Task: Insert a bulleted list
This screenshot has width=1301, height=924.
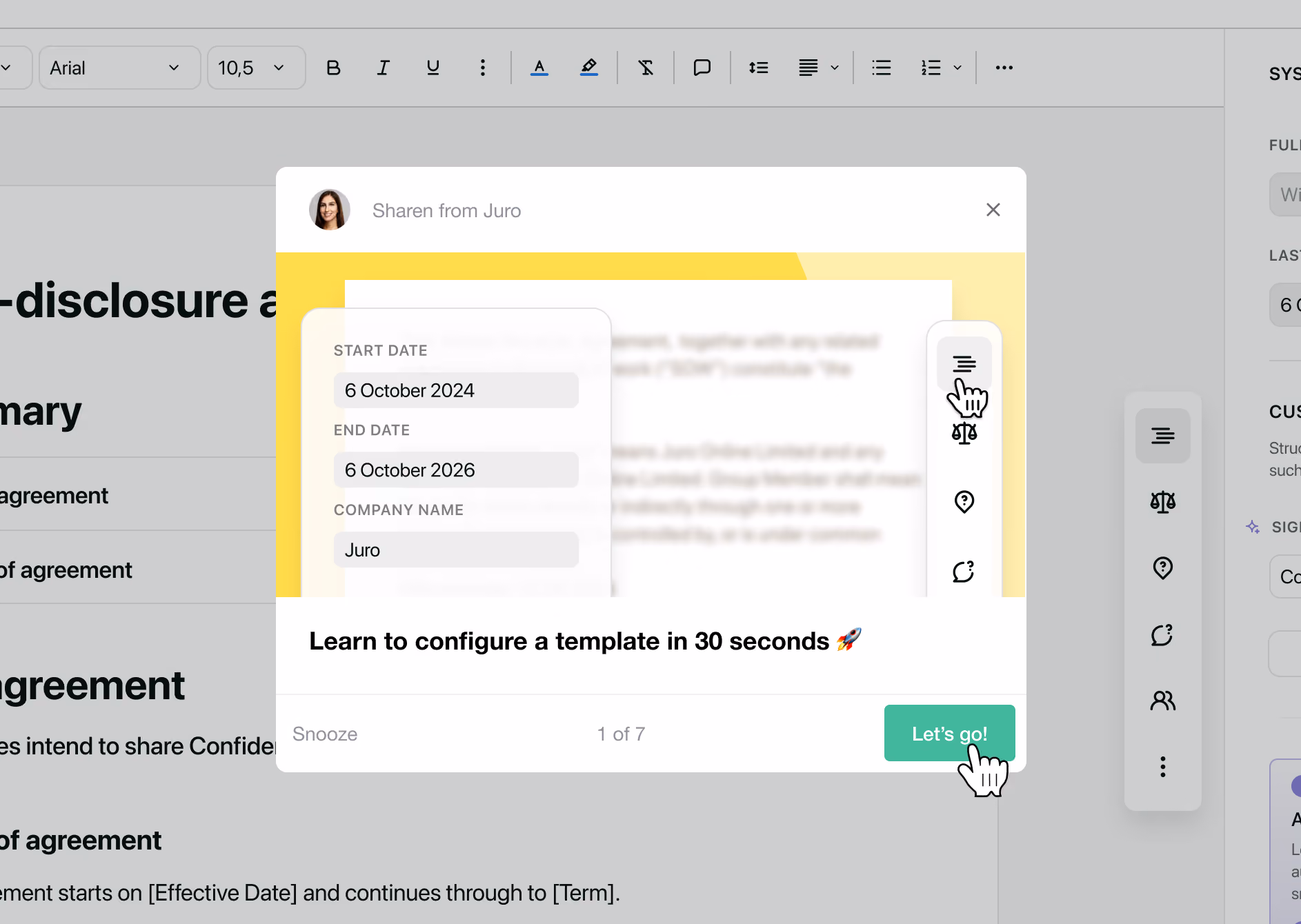Action: (x=882, y=68)
